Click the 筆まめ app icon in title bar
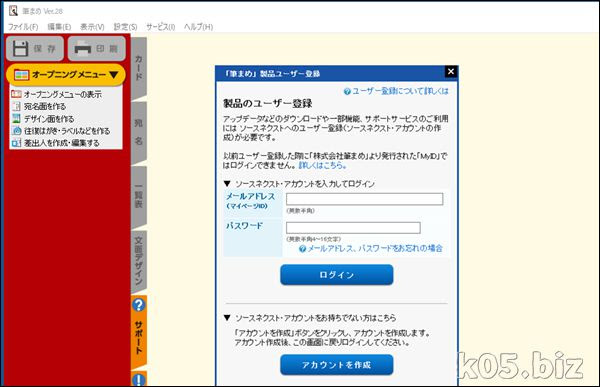 (x=13, y=11)
